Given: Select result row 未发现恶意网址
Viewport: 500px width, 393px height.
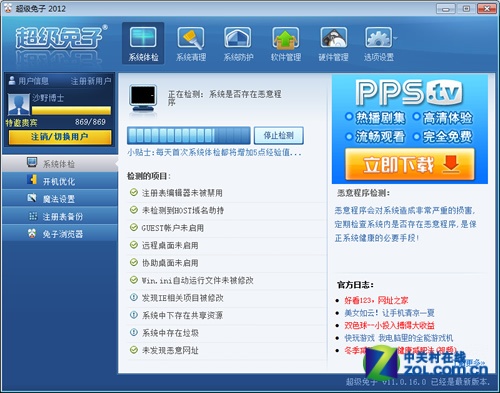Looking at the screenshot, I should (x=227, y=350).
